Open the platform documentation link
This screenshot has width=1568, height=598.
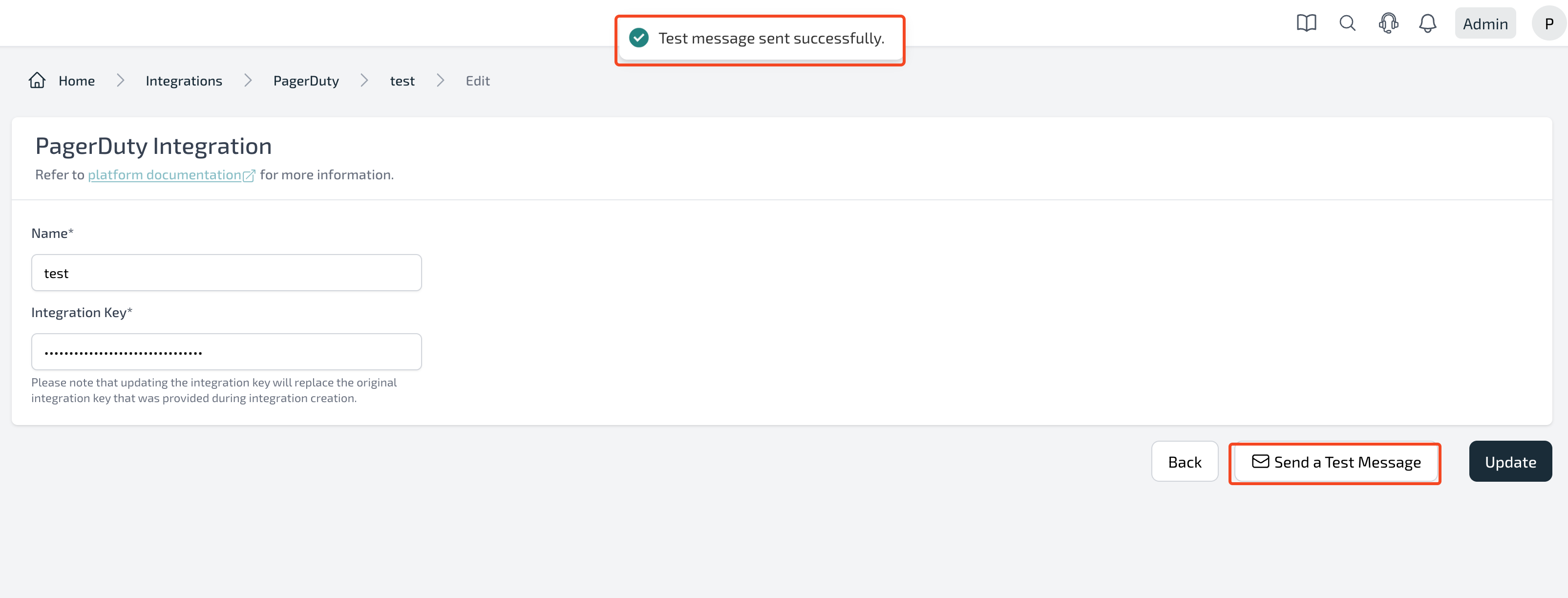(x=164, y=175)
